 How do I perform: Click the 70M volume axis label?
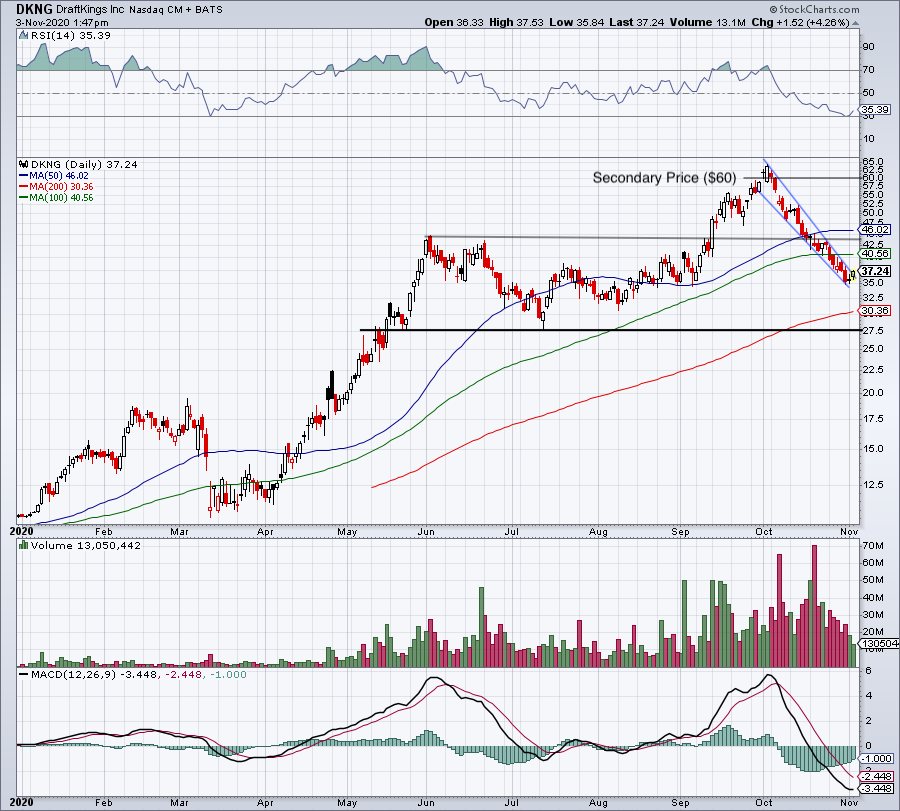(x=872, y=546)
